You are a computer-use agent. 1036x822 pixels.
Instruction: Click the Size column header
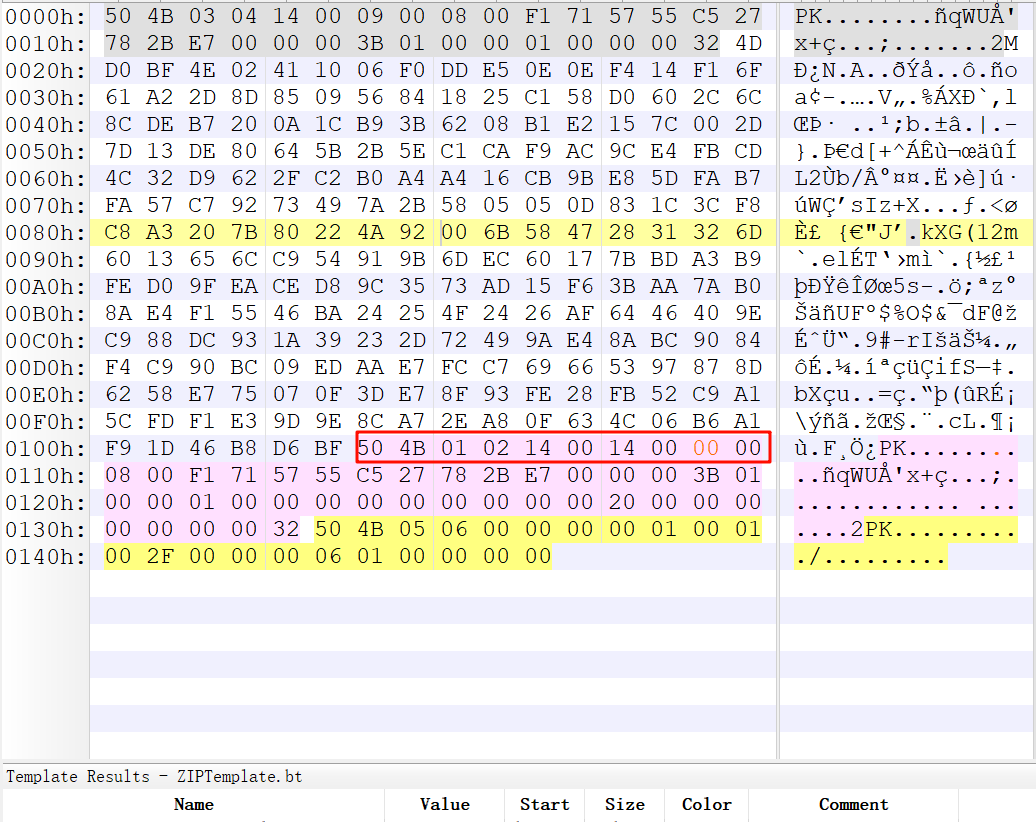625,804
